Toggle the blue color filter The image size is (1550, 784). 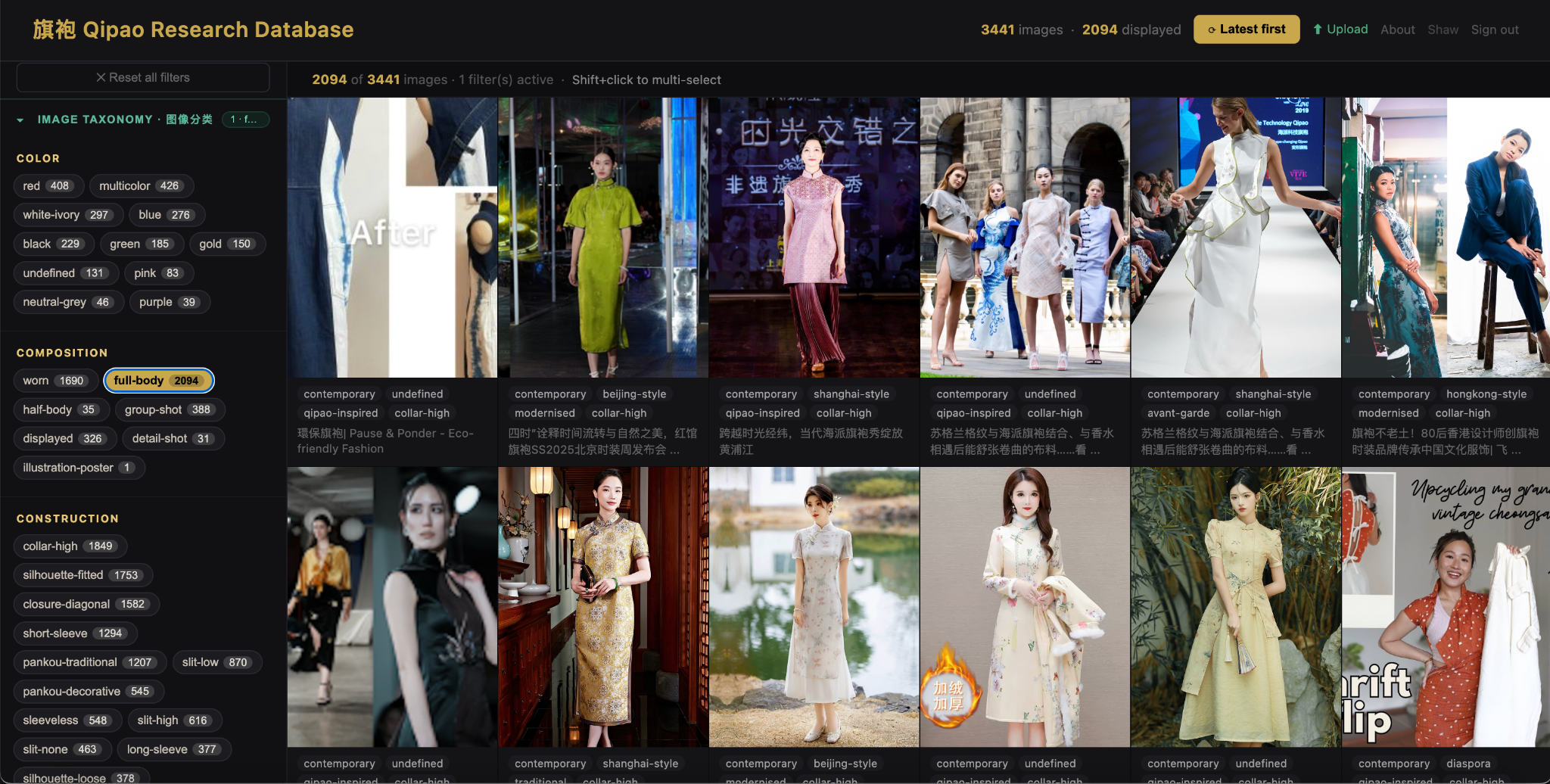coord(167,215)
